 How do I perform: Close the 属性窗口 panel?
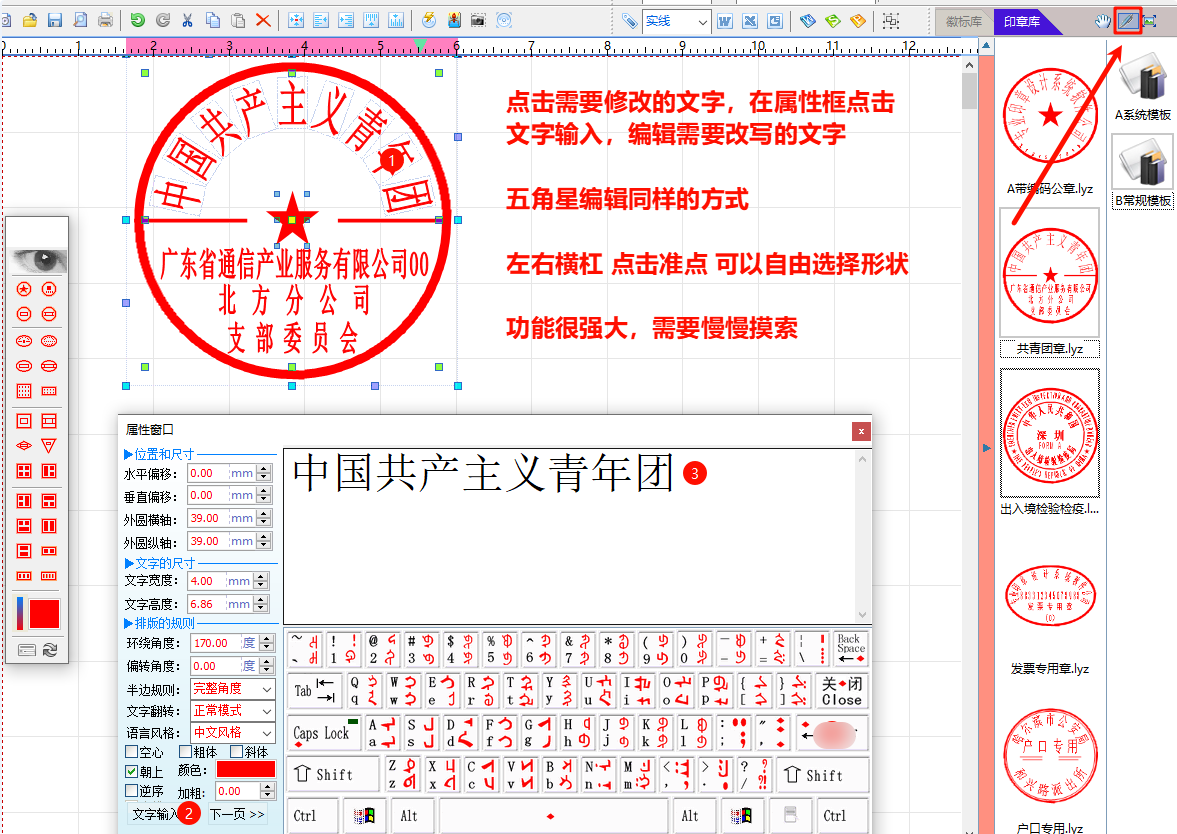pyautogui.click(x=861, y=431)
